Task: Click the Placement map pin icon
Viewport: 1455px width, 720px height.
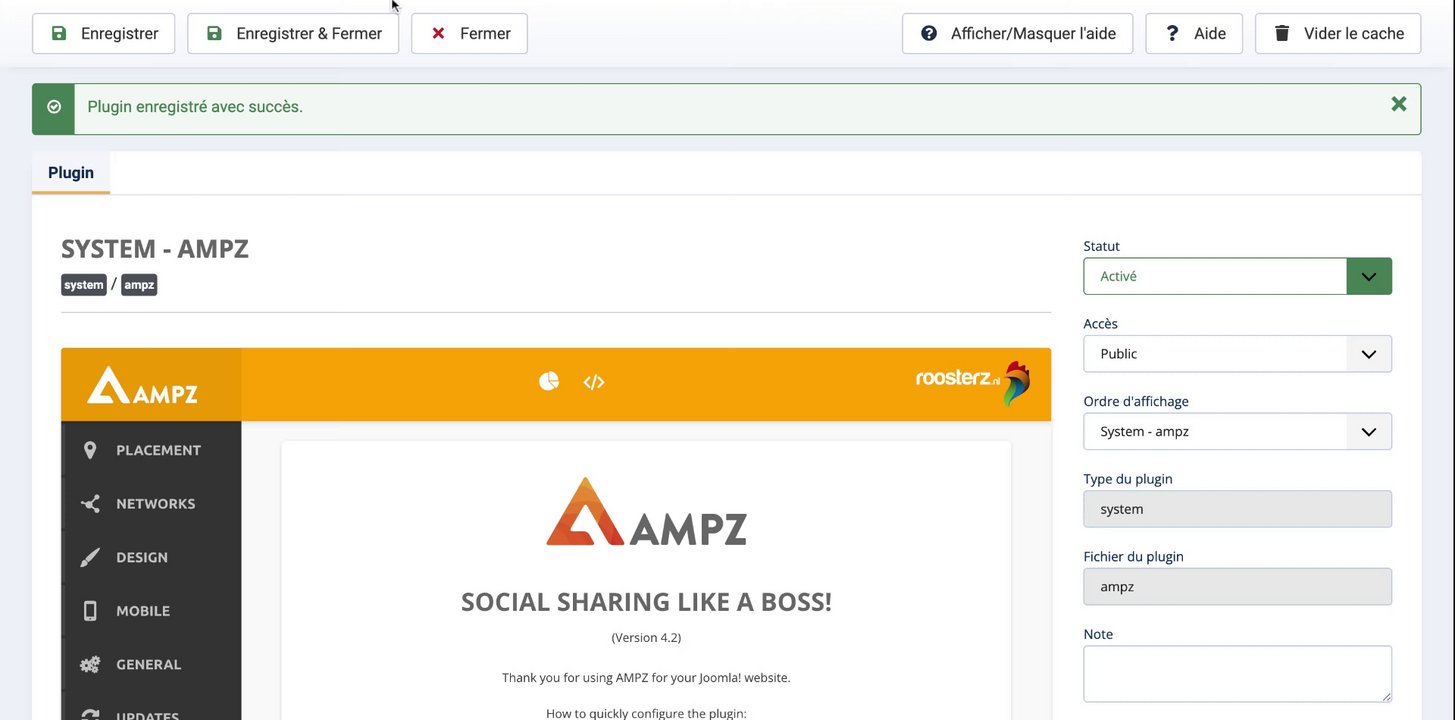Action: [x=90, y=450]
